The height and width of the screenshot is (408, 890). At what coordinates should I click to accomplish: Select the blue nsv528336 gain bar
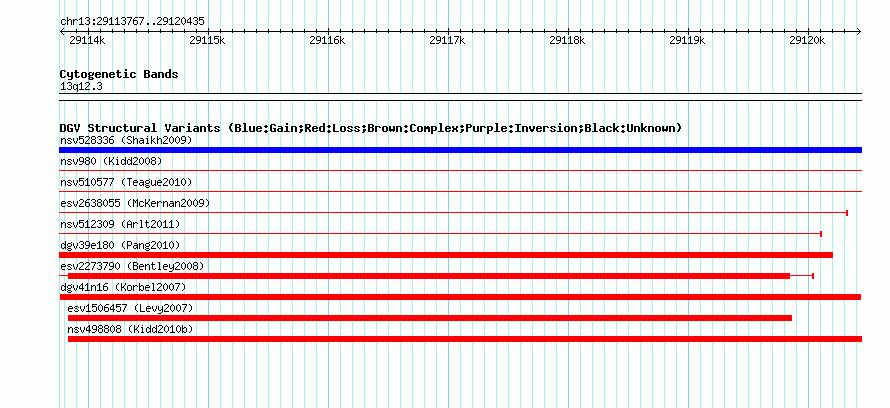460,150
